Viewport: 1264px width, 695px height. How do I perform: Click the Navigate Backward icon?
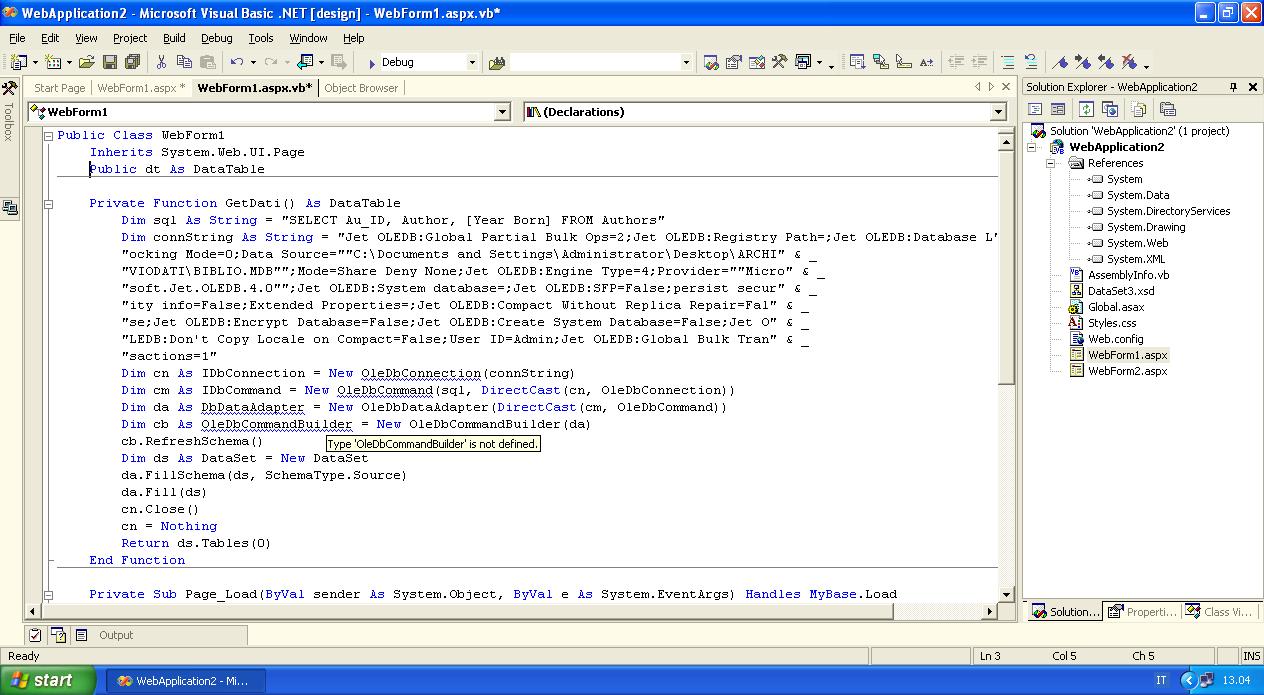305,62
